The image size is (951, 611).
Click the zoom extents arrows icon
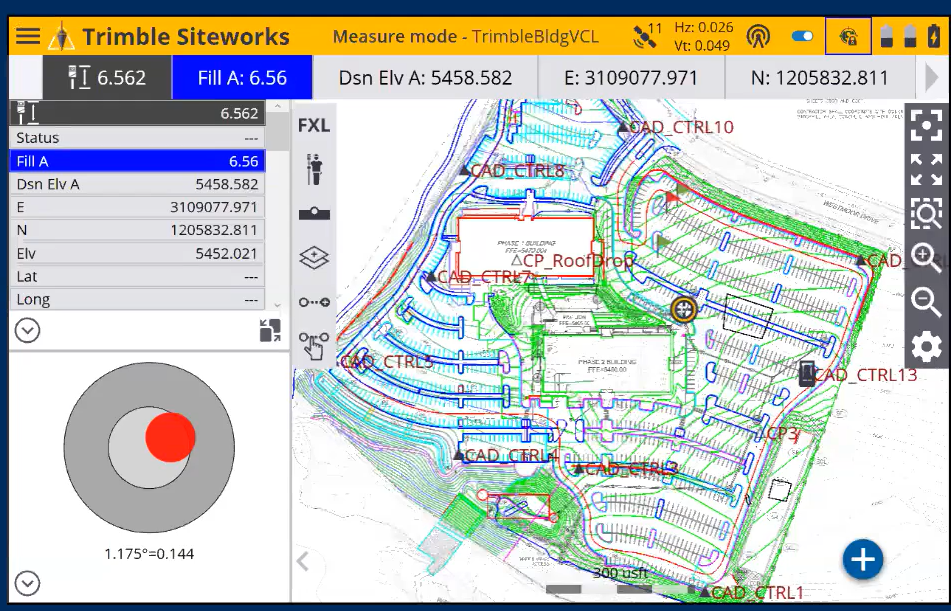point(926,169)
